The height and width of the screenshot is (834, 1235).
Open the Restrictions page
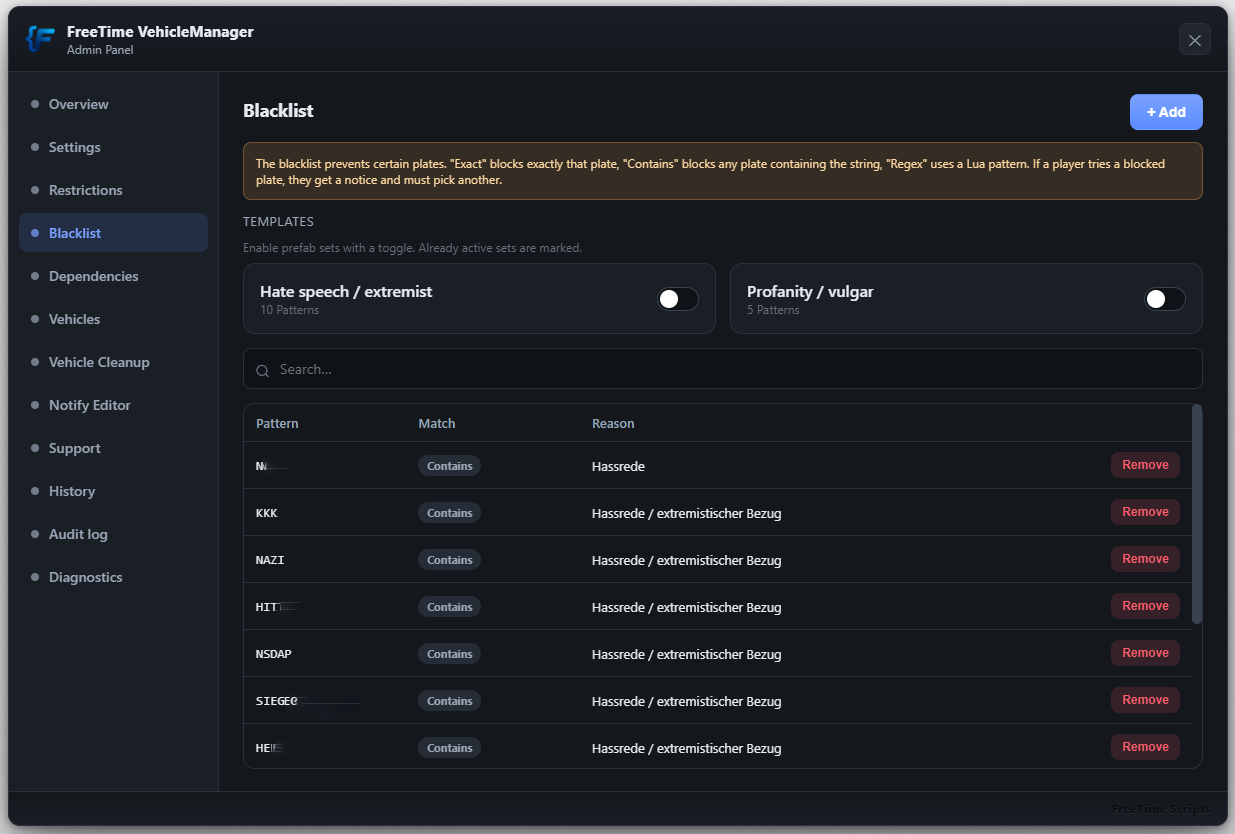[x=113, y=190]
